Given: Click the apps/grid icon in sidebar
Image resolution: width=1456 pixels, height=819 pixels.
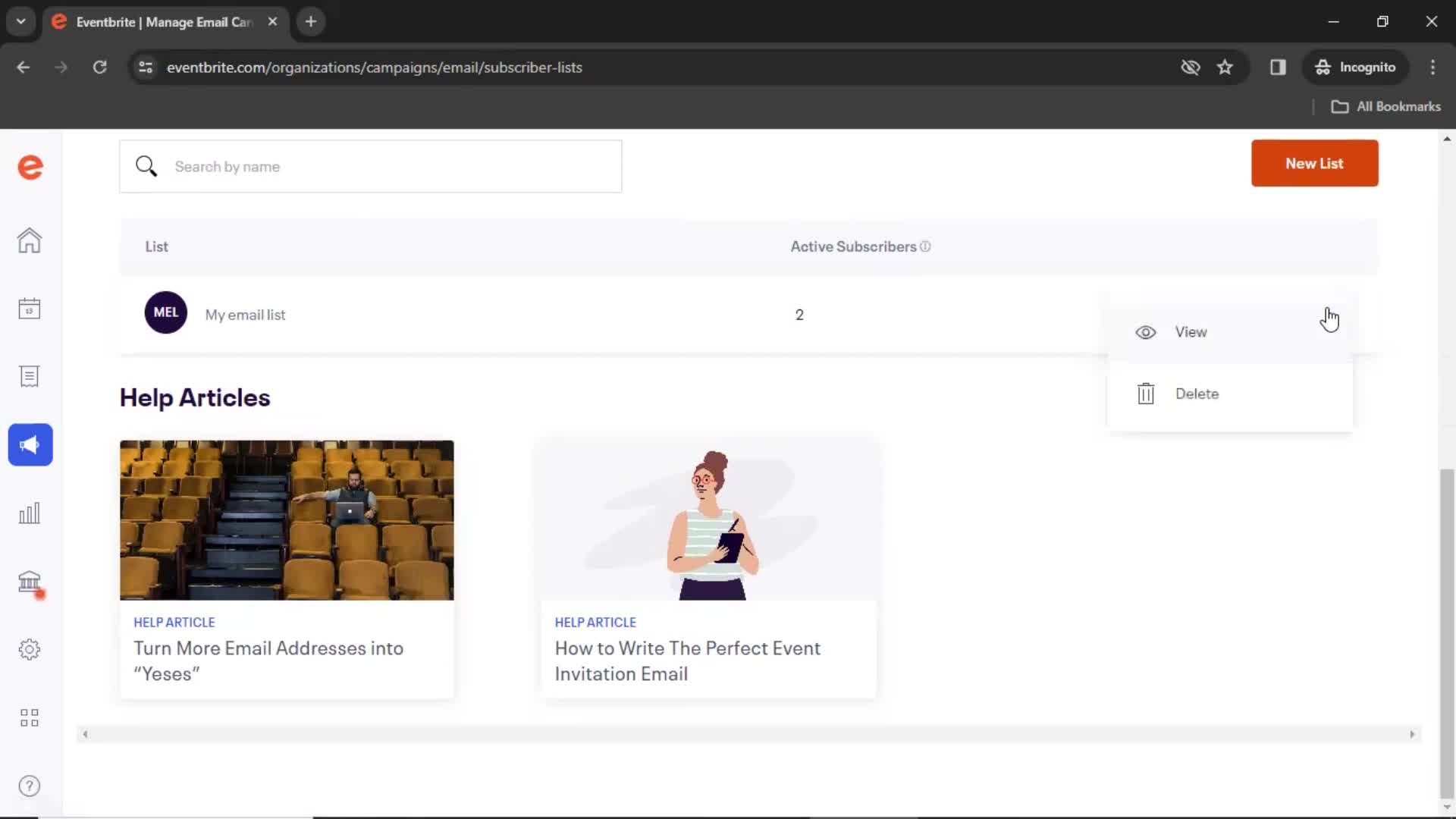Looking at the screenshot, I should (29, 717).
